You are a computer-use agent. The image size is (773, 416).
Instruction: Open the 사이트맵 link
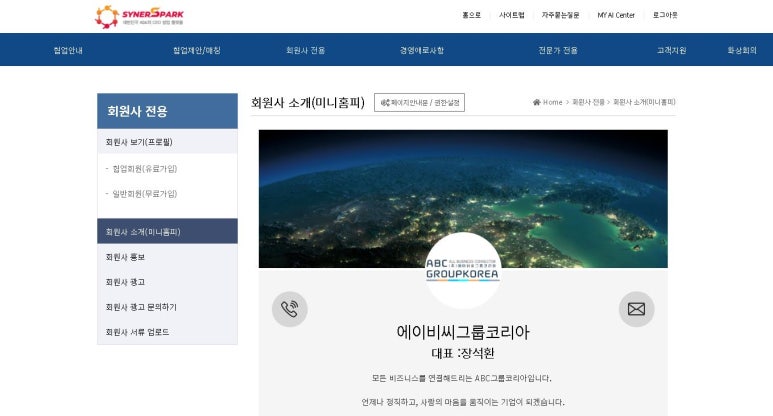[x=512, y=15]
